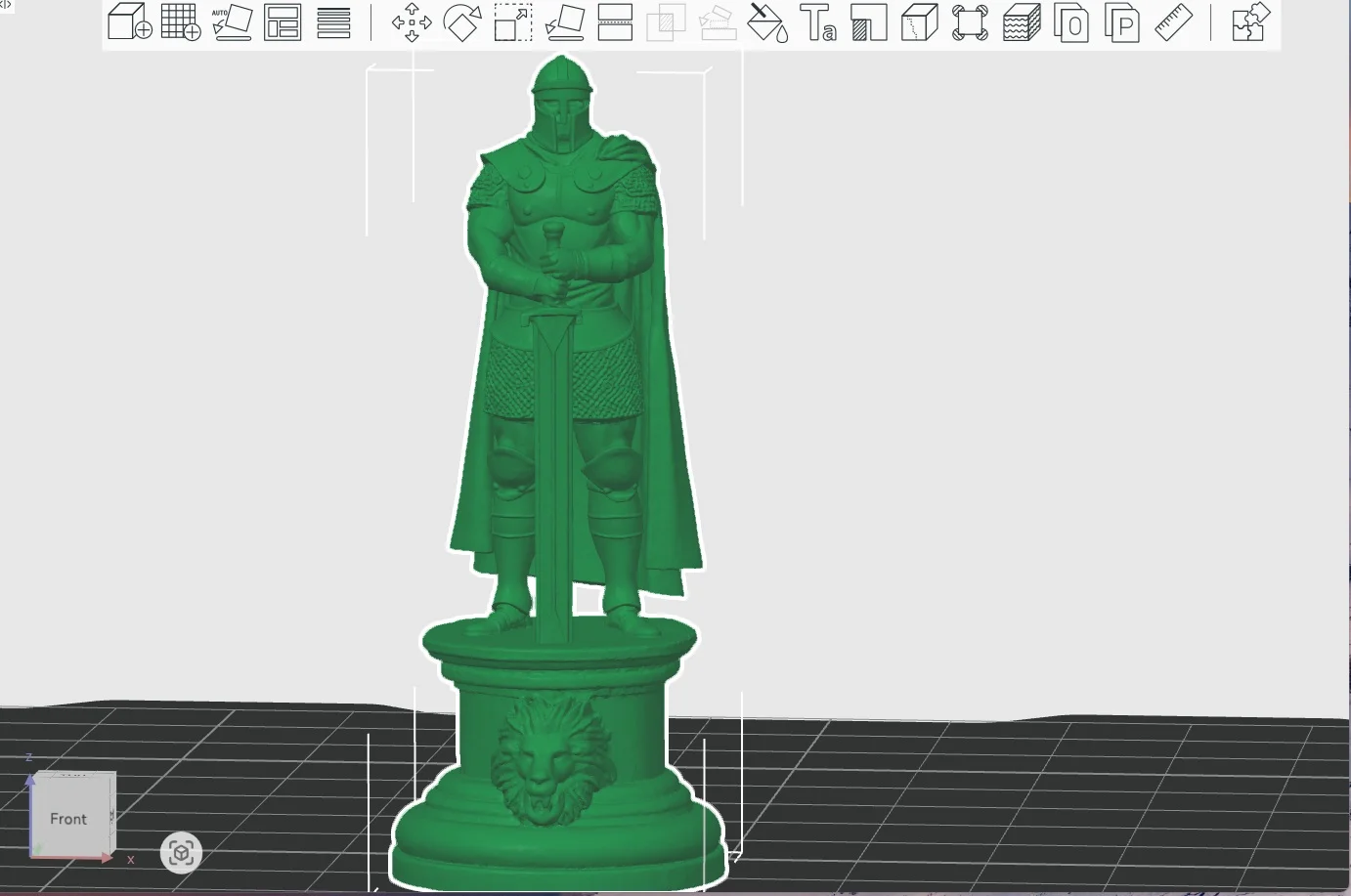The width and height of the screenshot is (1351, 896).
Task: Arrange all objects using layout icon
Action: tap(283, 21)
